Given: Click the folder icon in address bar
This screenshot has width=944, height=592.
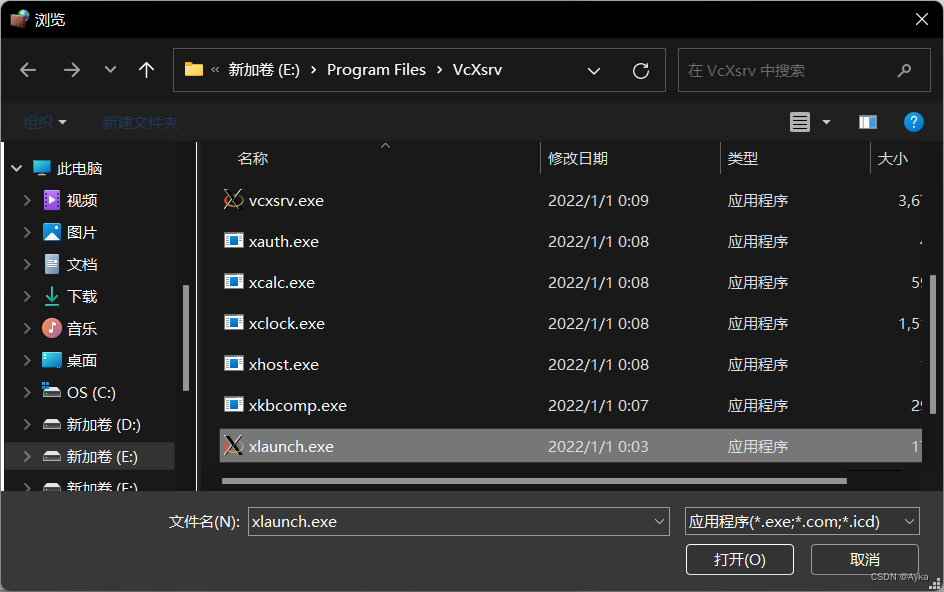Looking at the screenshot, I should pos(193,69).
